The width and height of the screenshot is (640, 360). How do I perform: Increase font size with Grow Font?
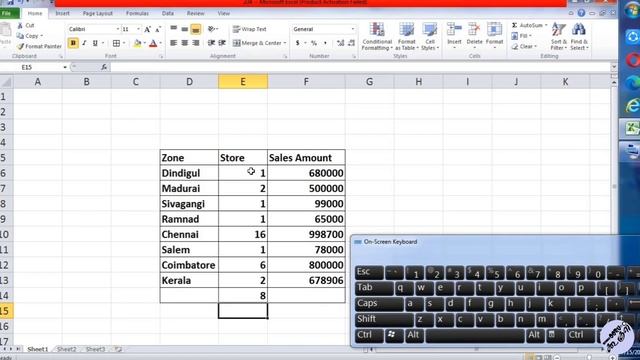147,29
